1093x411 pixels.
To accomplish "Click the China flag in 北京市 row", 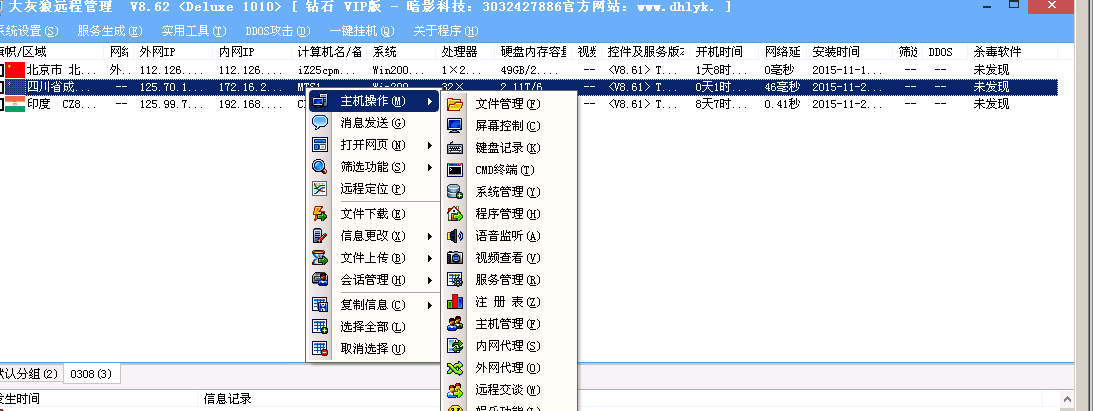I will click(x=16, y=70).
